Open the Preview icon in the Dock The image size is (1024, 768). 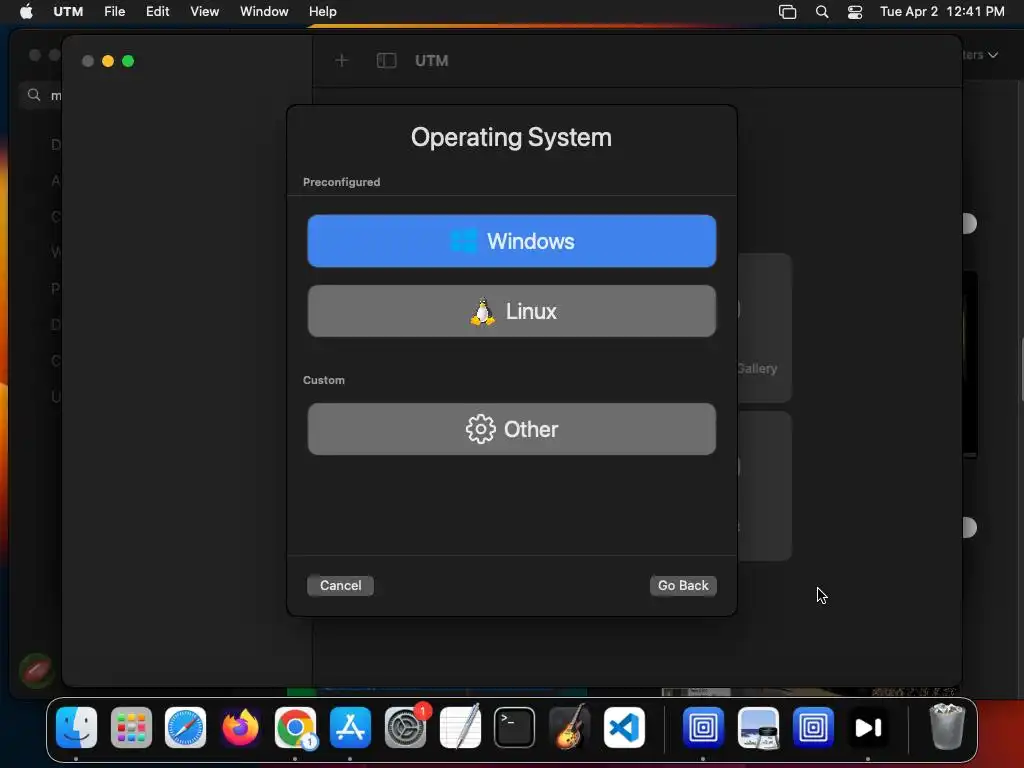click(x=758, y=728)
